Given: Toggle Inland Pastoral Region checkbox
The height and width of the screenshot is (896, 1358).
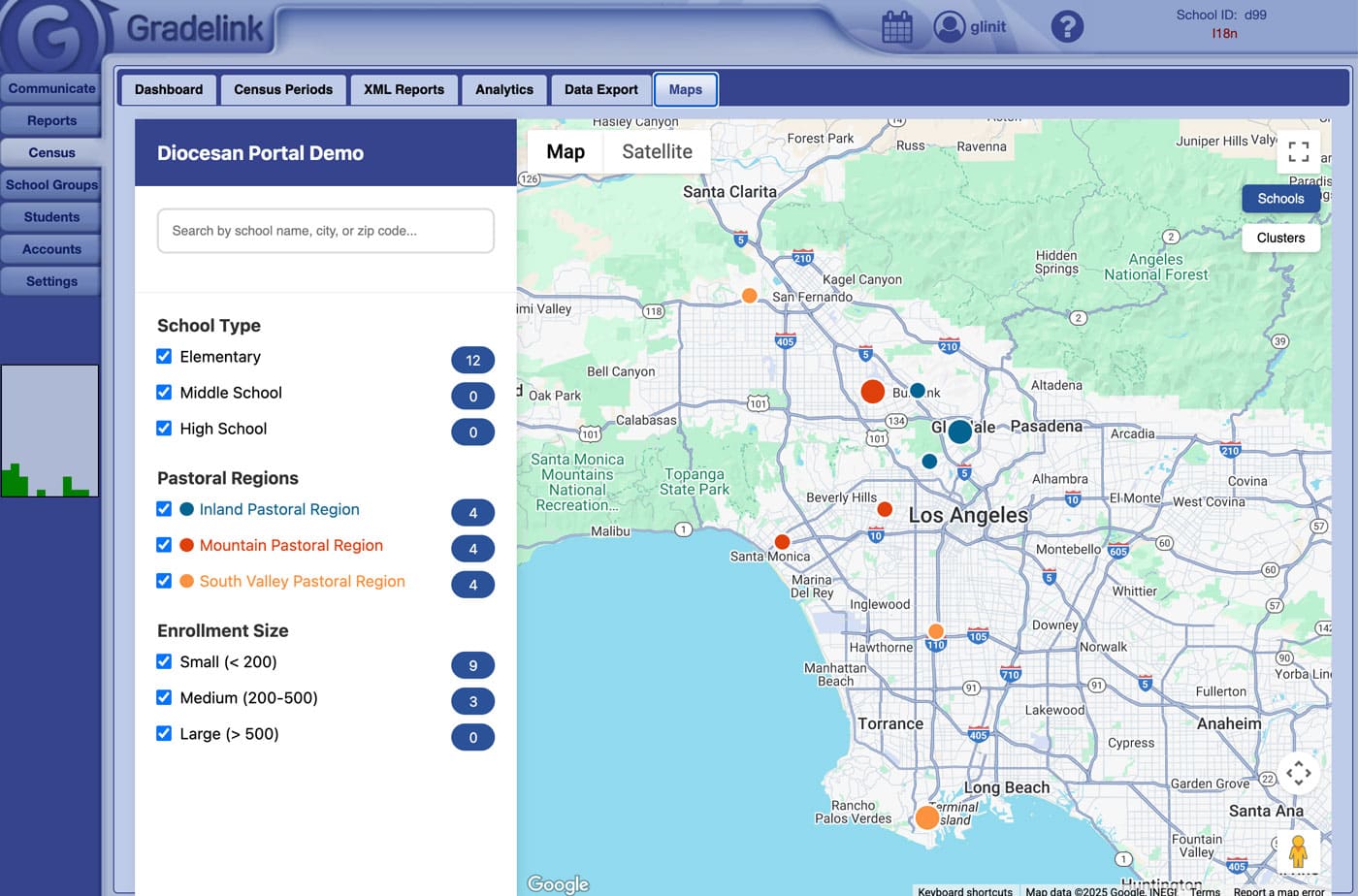Looking at the screenshot, I should click(x=164, y=509).
